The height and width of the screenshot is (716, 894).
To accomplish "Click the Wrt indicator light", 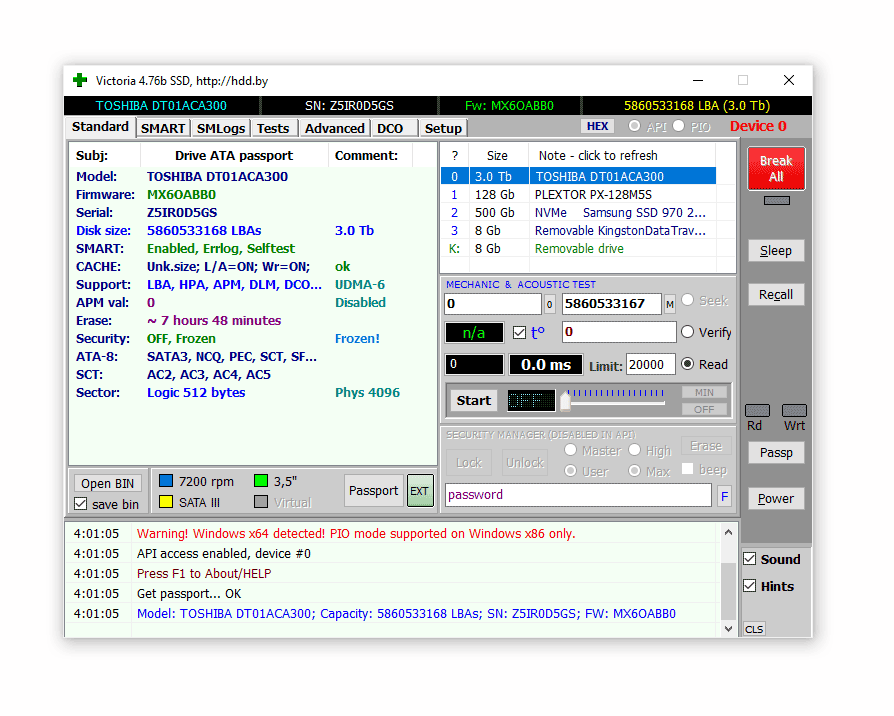I will point(794,410).
